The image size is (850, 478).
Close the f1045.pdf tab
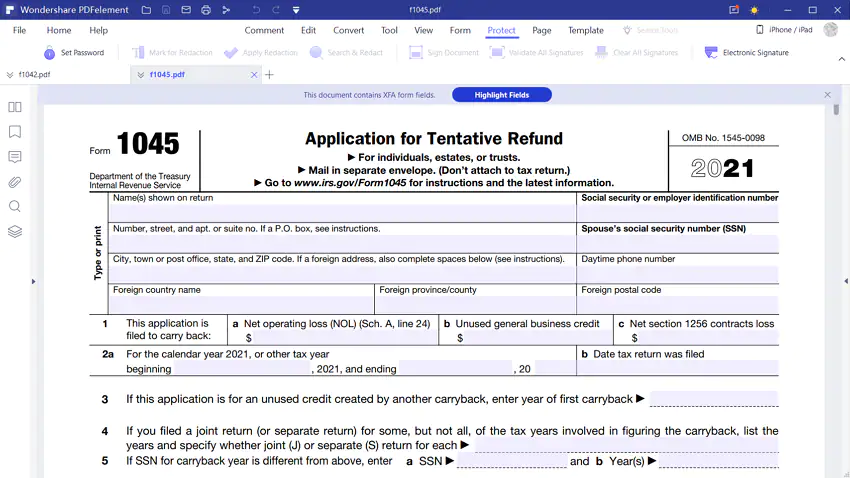254,75
